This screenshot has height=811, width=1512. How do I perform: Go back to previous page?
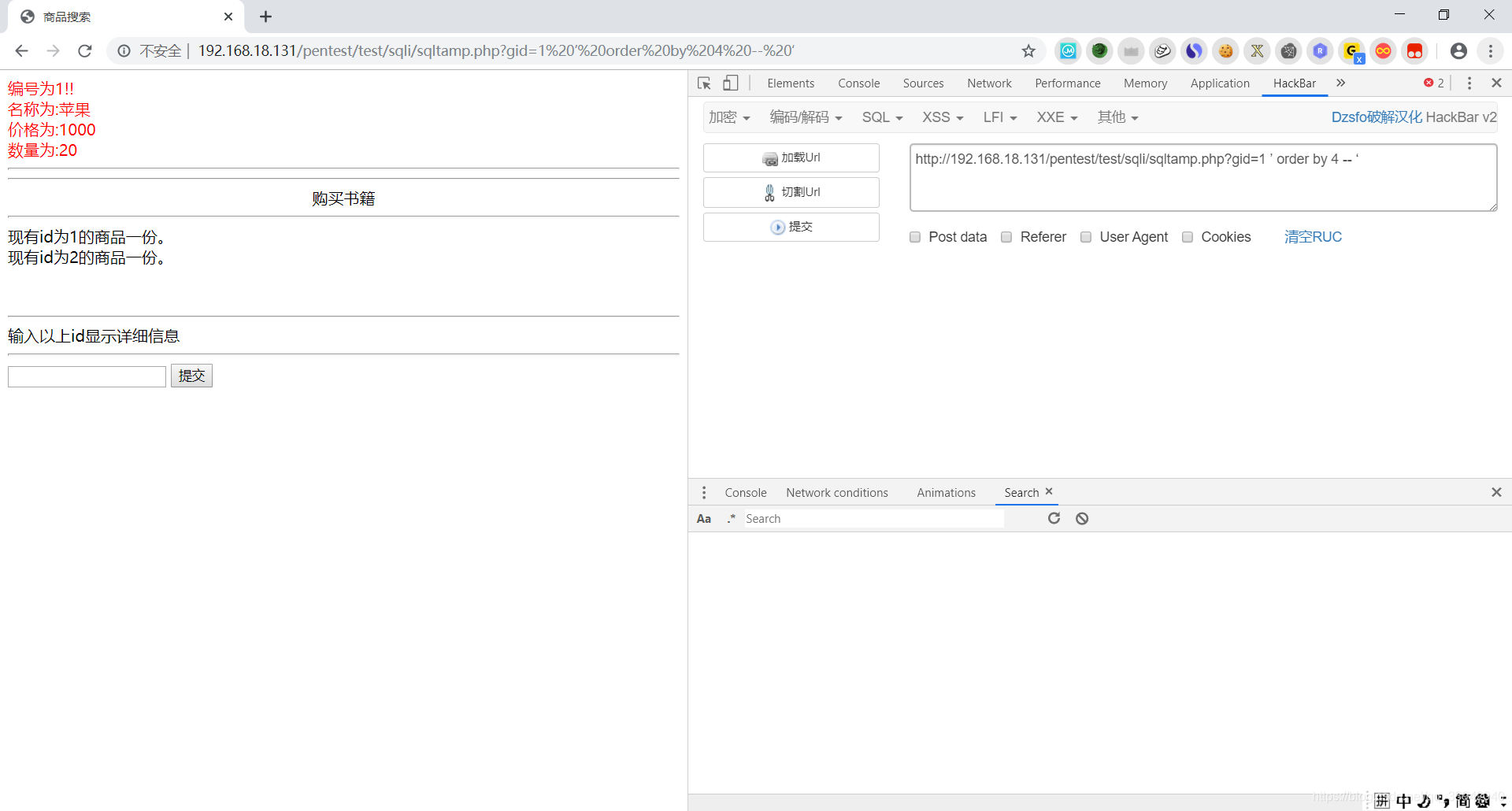[x=21, y=51]
